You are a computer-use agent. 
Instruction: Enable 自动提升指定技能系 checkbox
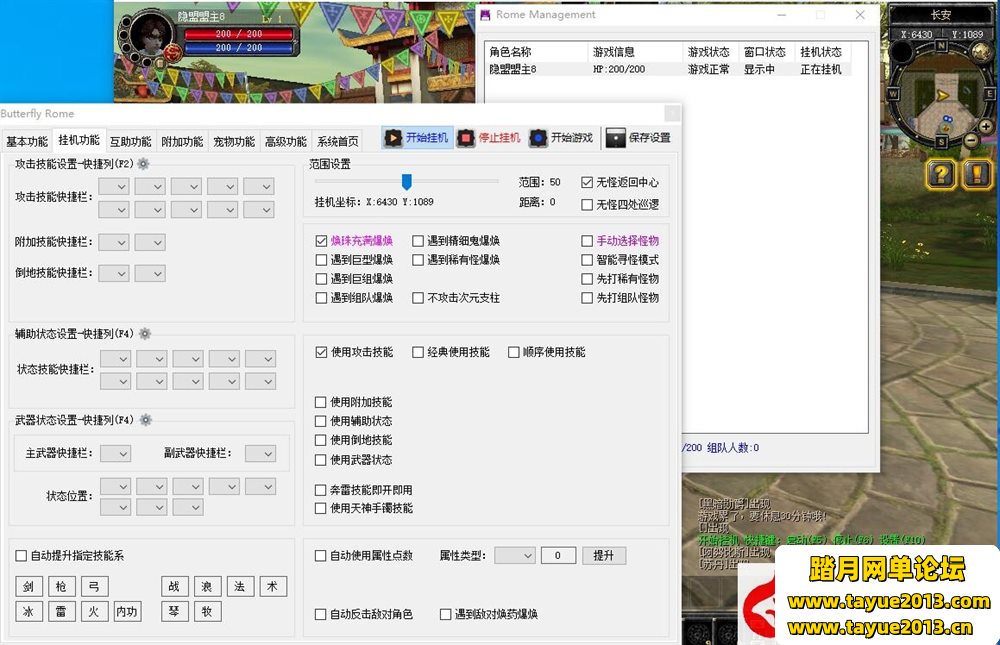[21, 556]
